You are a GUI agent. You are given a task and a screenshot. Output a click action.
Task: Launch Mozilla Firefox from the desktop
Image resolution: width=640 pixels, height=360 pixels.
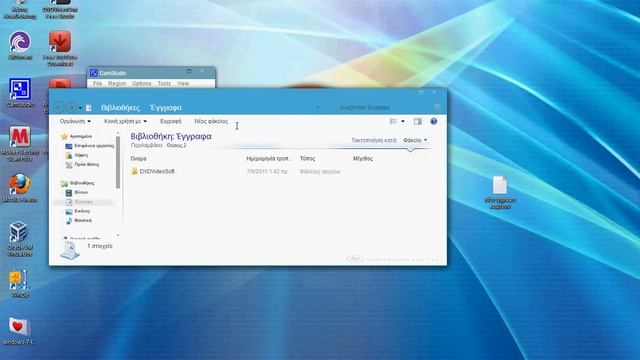click(20, 188)
